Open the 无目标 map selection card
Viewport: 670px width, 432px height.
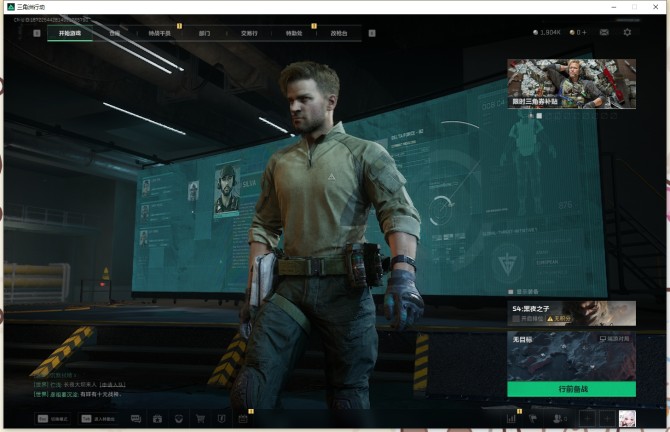pyautogui.click(x=571, y=356)
